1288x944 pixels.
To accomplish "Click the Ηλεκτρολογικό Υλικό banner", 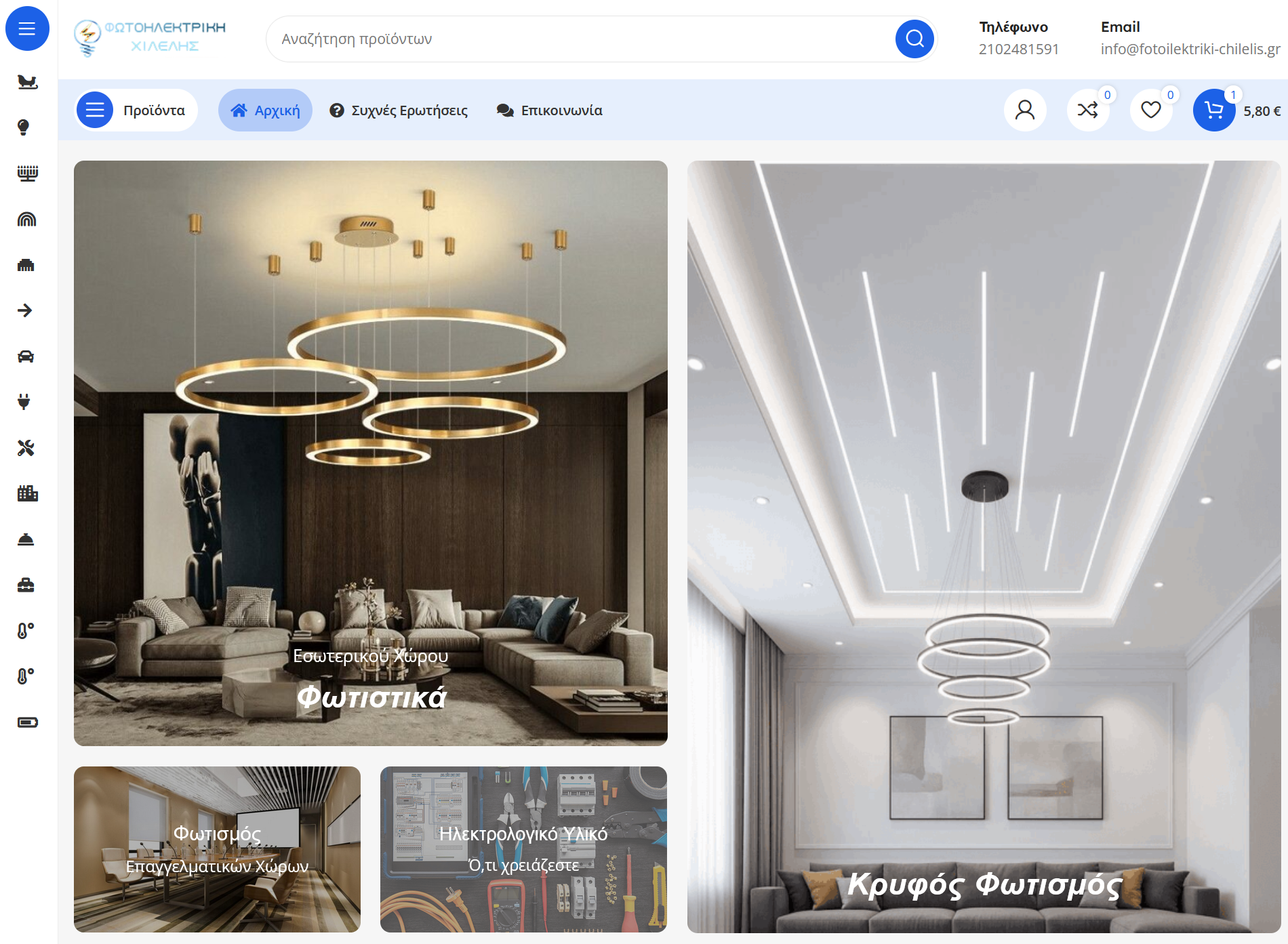I will (523, 849).
